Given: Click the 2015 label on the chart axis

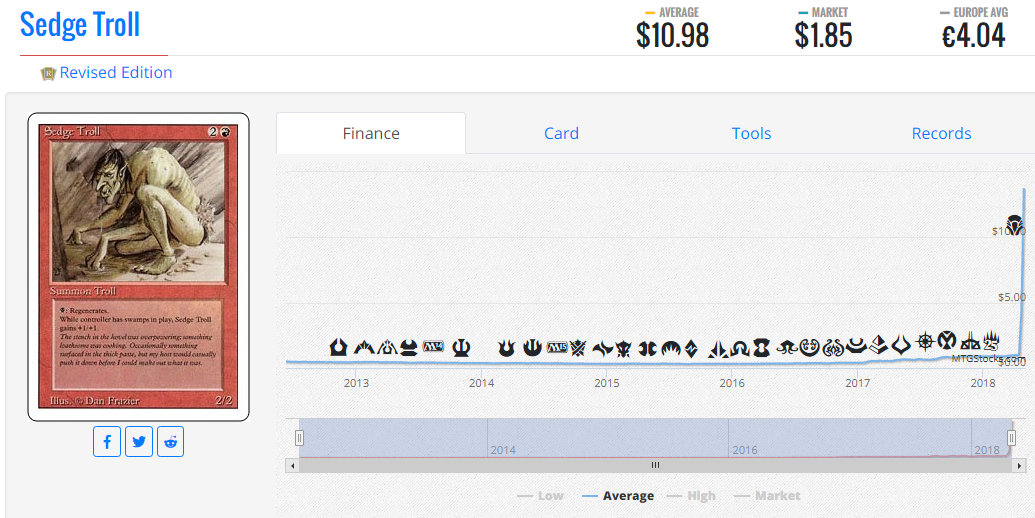Looking at the screenshot, I should pyautogui.click(x=607, y=383).
